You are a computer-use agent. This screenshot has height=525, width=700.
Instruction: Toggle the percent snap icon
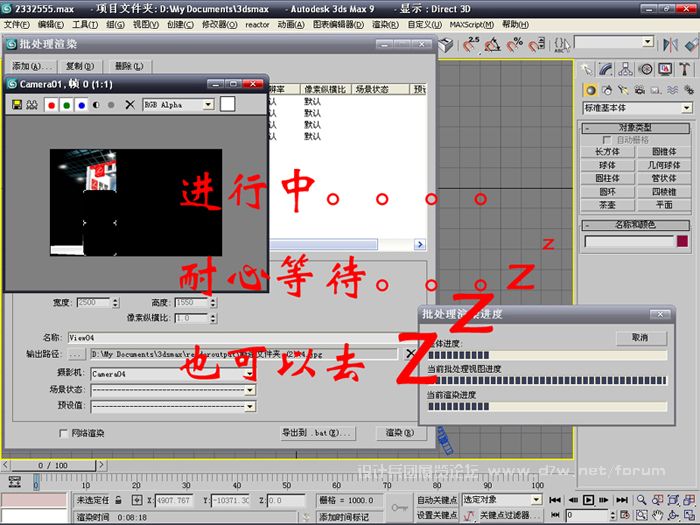(515, 45)
